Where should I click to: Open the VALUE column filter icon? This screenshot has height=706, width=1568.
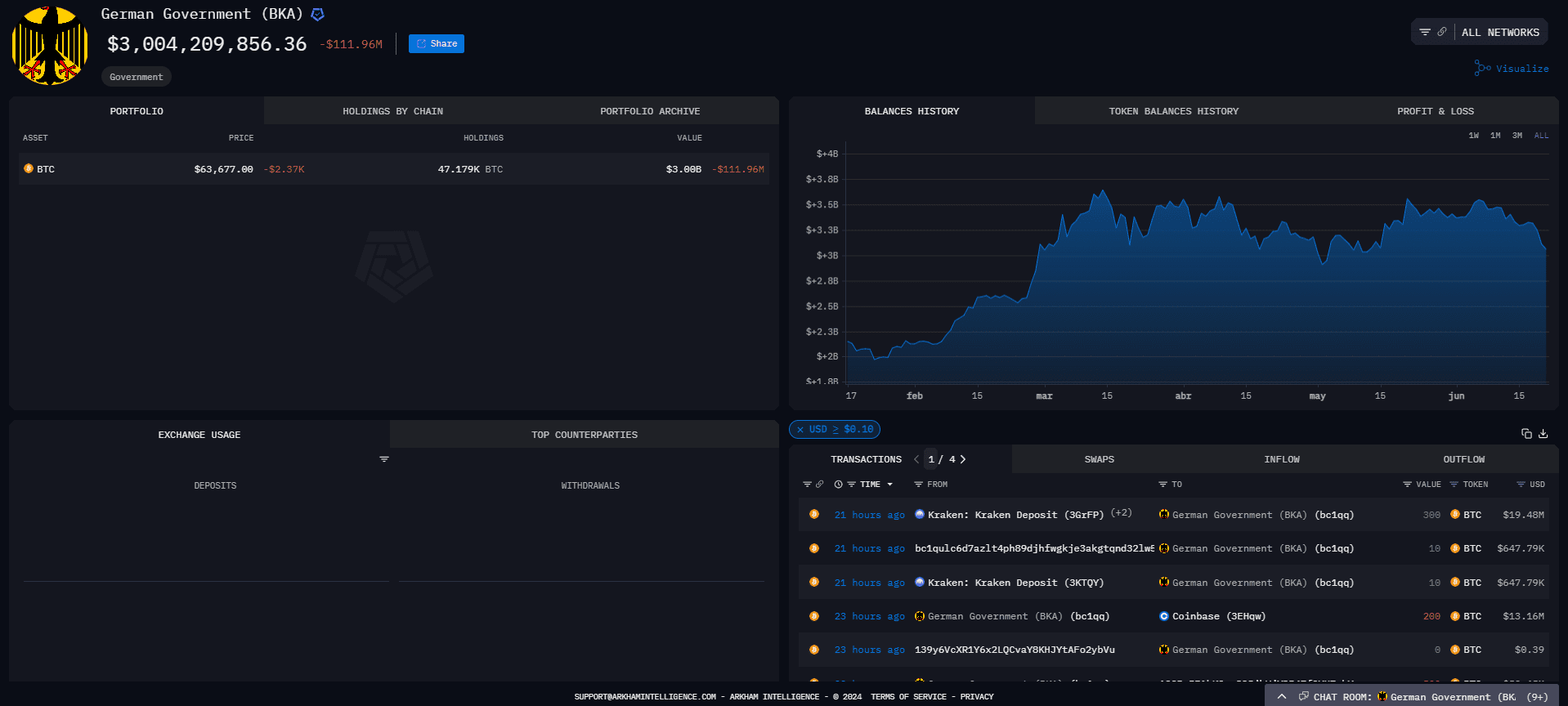tap(1407, 484)
